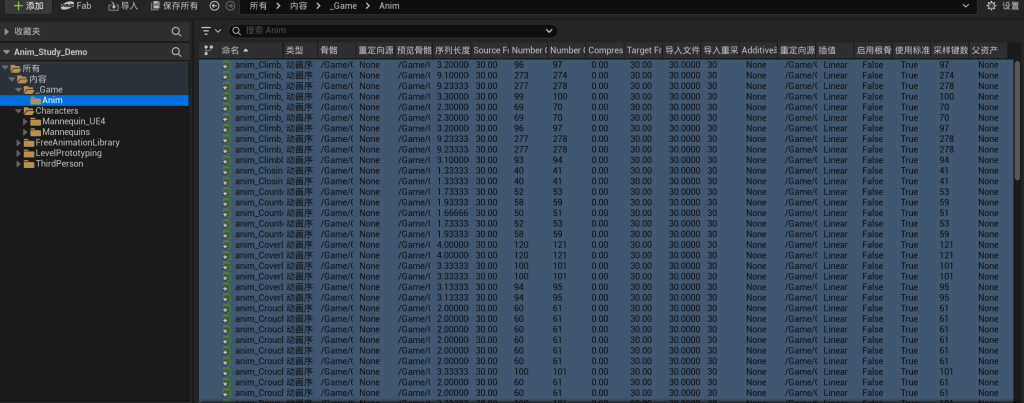Click the folder icon next to ThirdPerson
This screenshot has height=403, width=1024.
click(x=29, y=163)
